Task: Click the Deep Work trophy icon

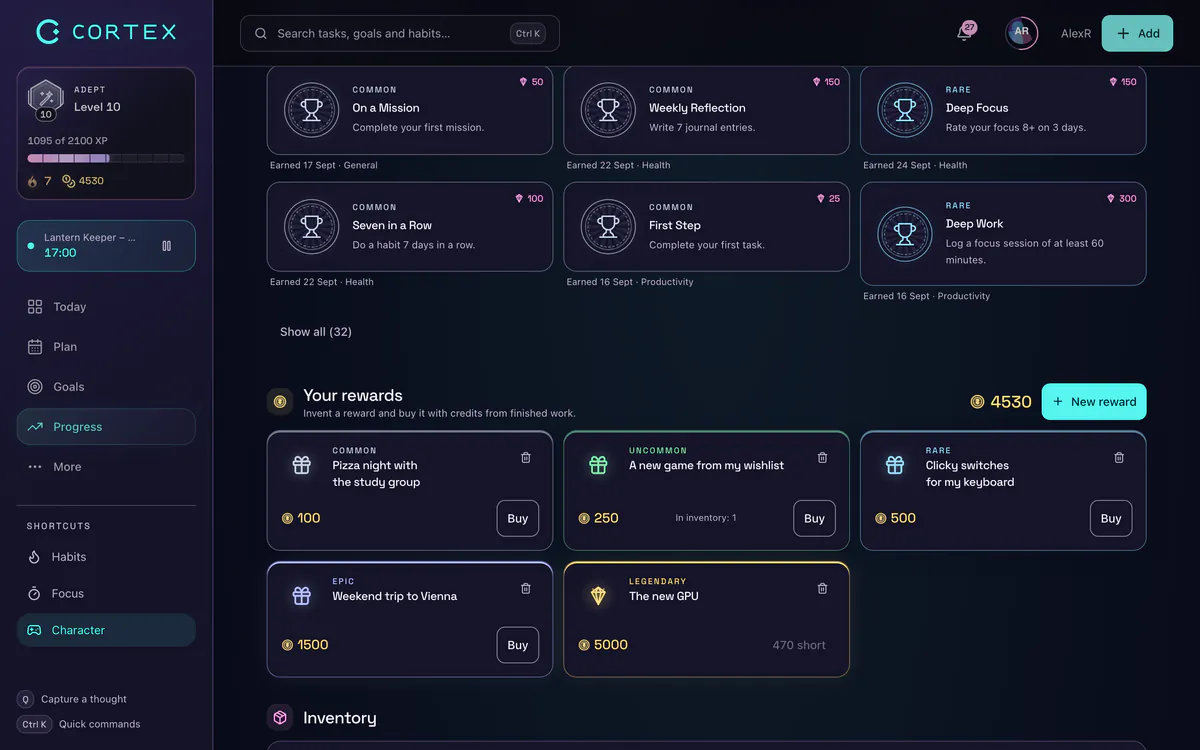Action: click(905, 234)
